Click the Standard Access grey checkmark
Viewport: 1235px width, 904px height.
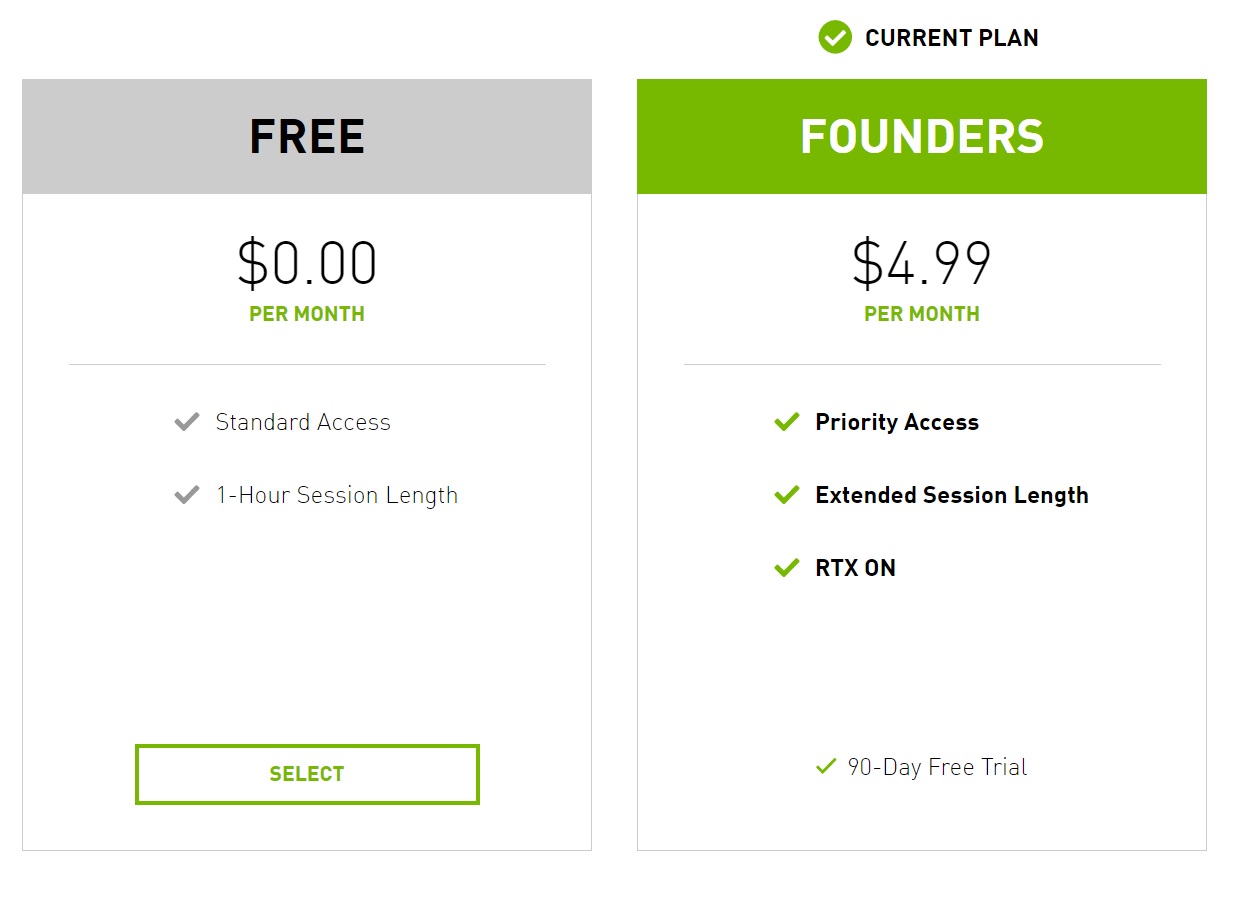coord(187,422)
